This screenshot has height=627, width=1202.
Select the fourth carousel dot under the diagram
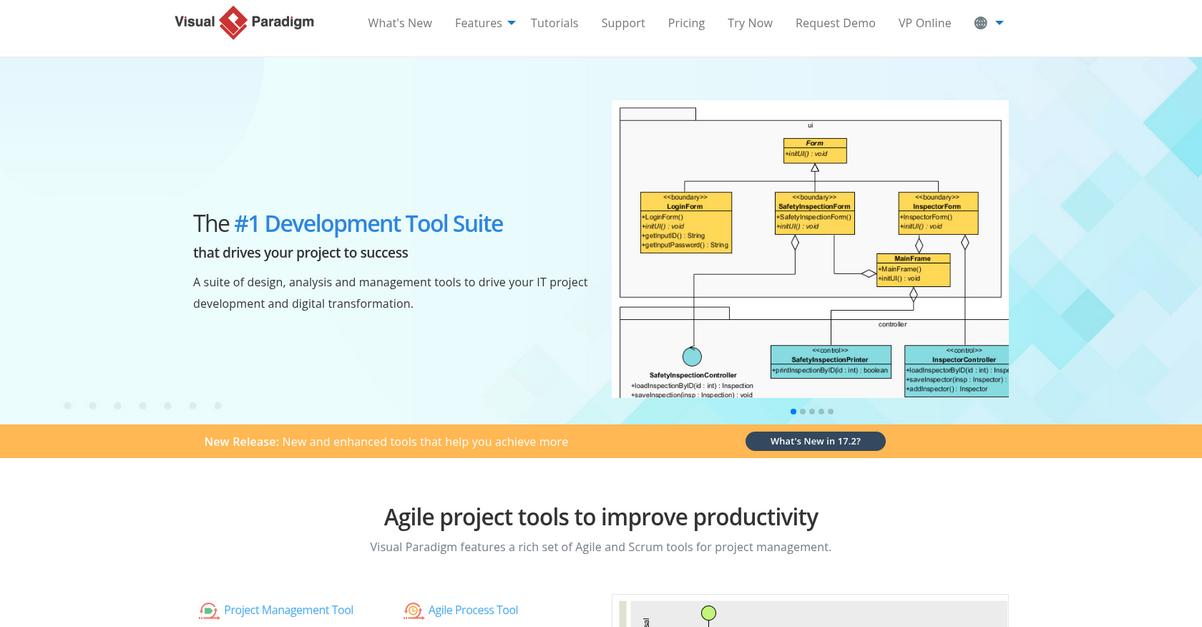pyautogui.click(x=821, y=411)
